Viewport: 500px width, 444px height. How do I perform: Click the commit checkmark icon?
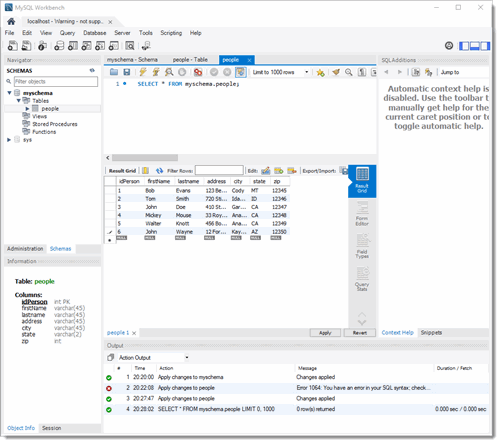click(214, 72)
